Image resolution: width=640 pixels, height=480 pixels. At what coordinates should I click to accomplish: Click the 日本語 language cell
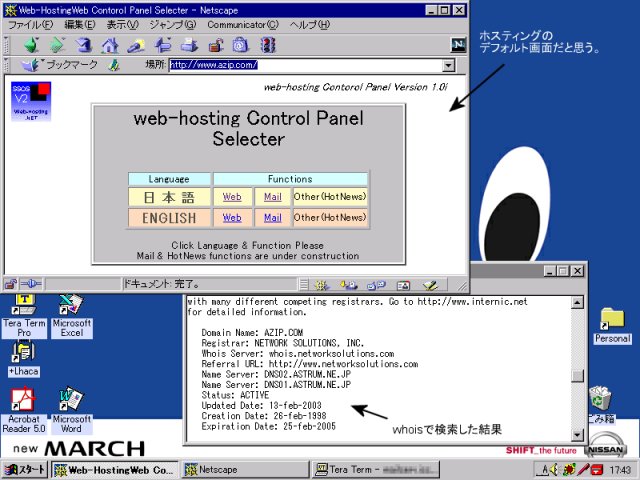169,197
